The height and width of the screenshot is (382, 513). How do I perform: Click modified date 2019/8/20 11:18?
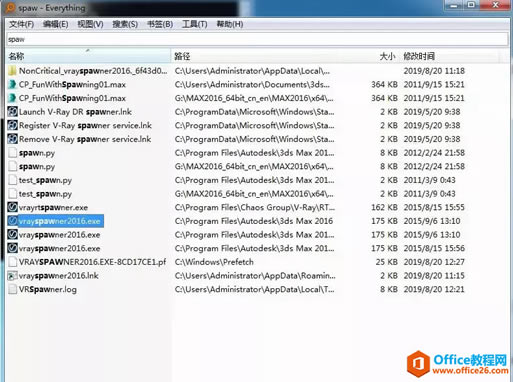click(434, 71)
